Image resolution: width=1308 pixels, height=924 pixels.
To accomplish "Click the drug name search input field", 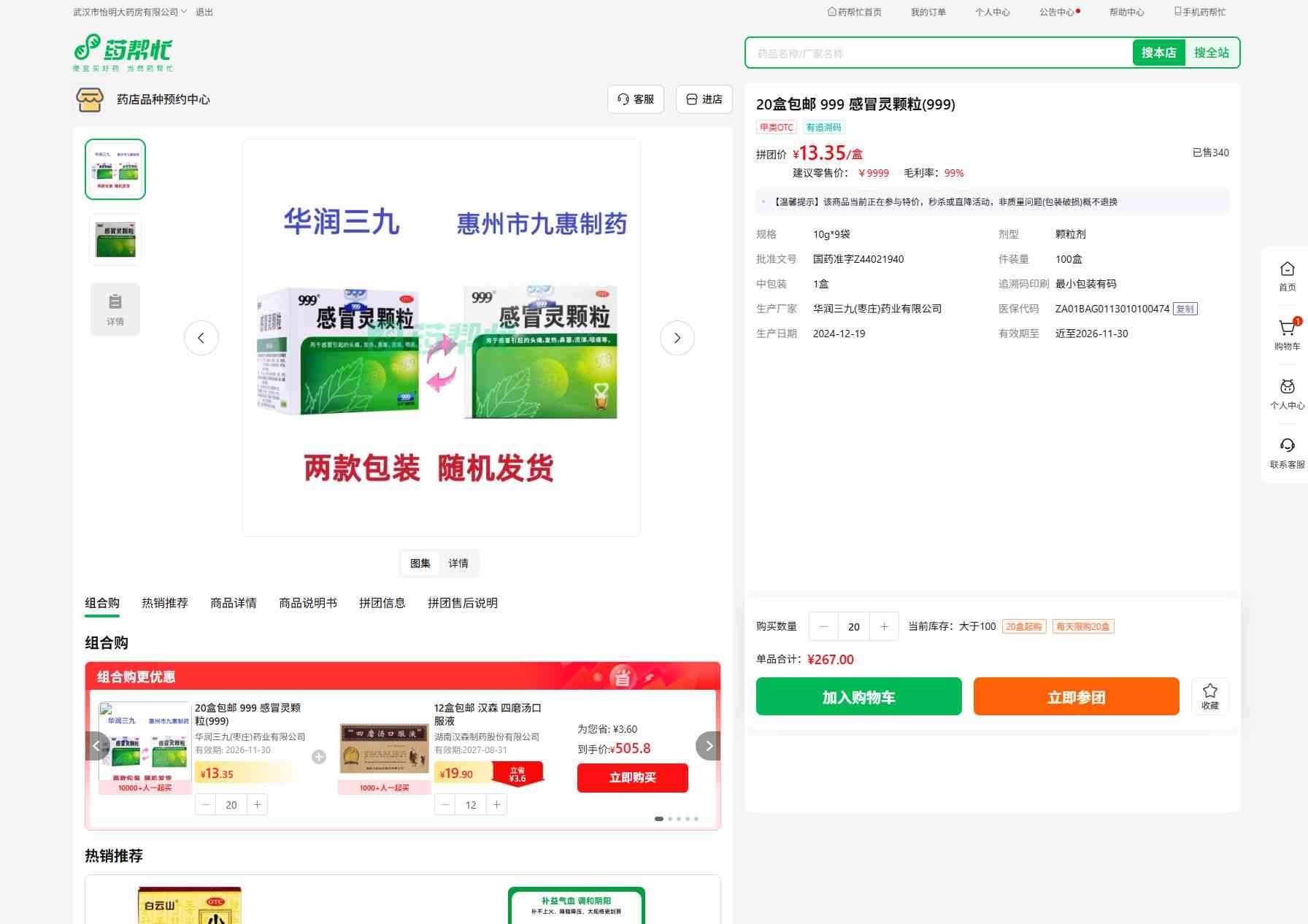I will (x=938, y=53).
